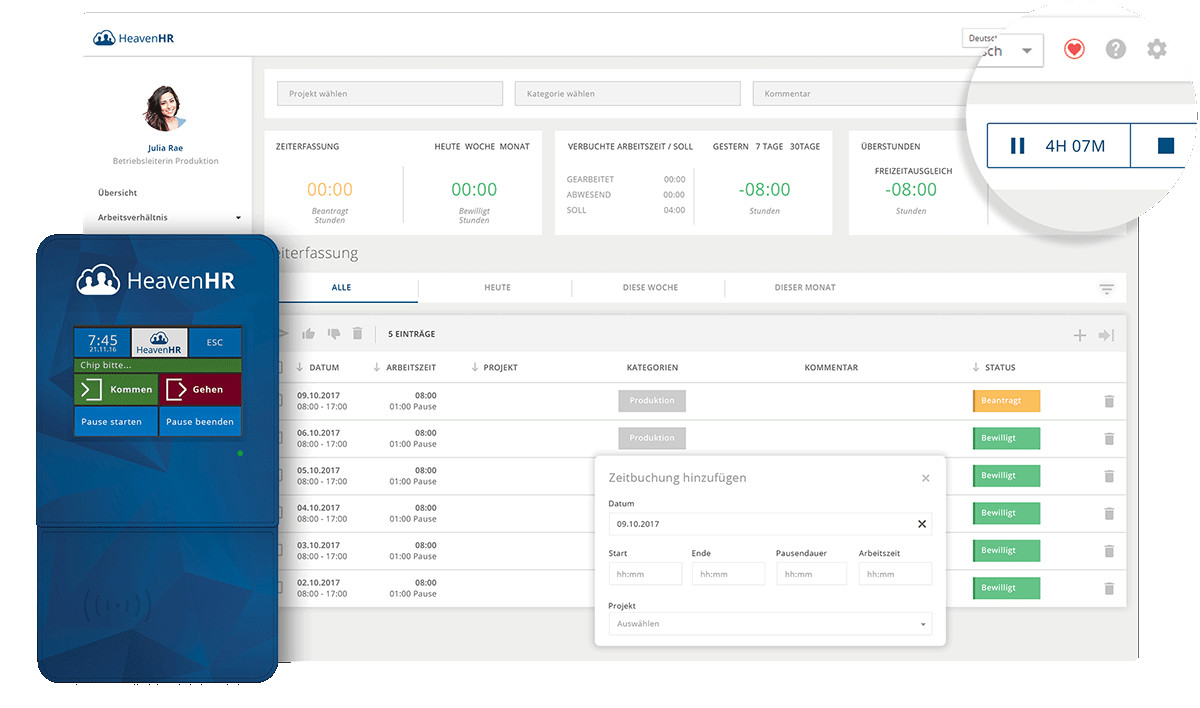The width and height of the screenshot is (1200, 708).
Task: Click the Start time field
Action: (x=645, y=574)
